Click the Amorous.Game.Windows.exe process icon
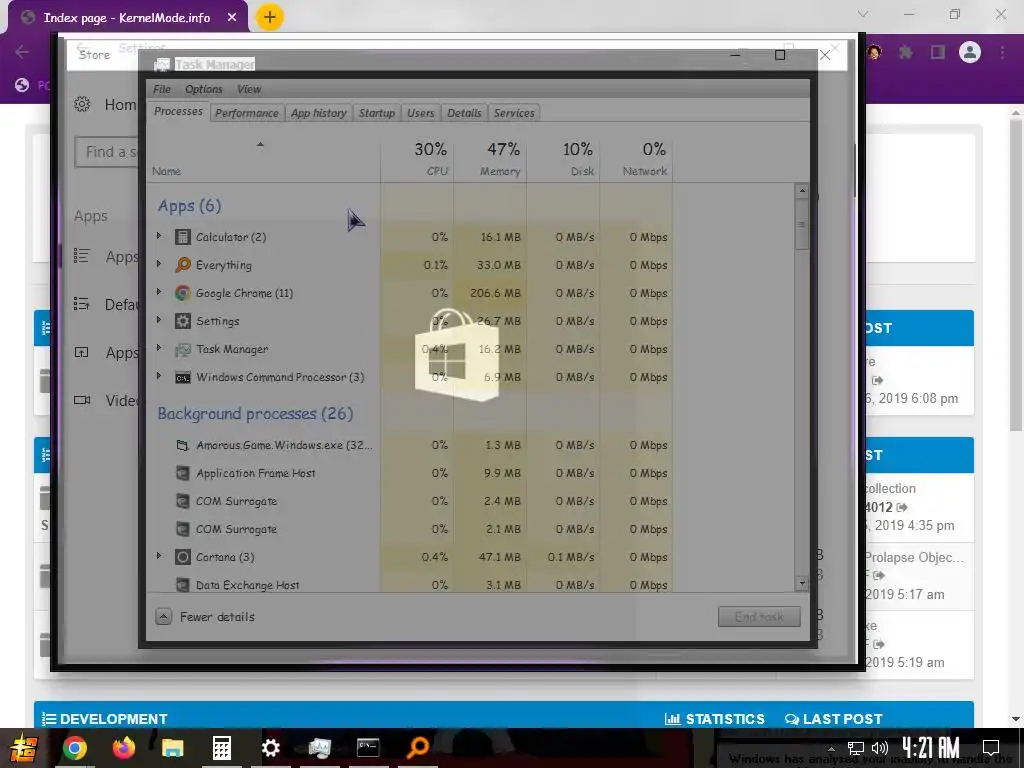This screenshot has width=1024, height=768. click(x=183, y=445)
